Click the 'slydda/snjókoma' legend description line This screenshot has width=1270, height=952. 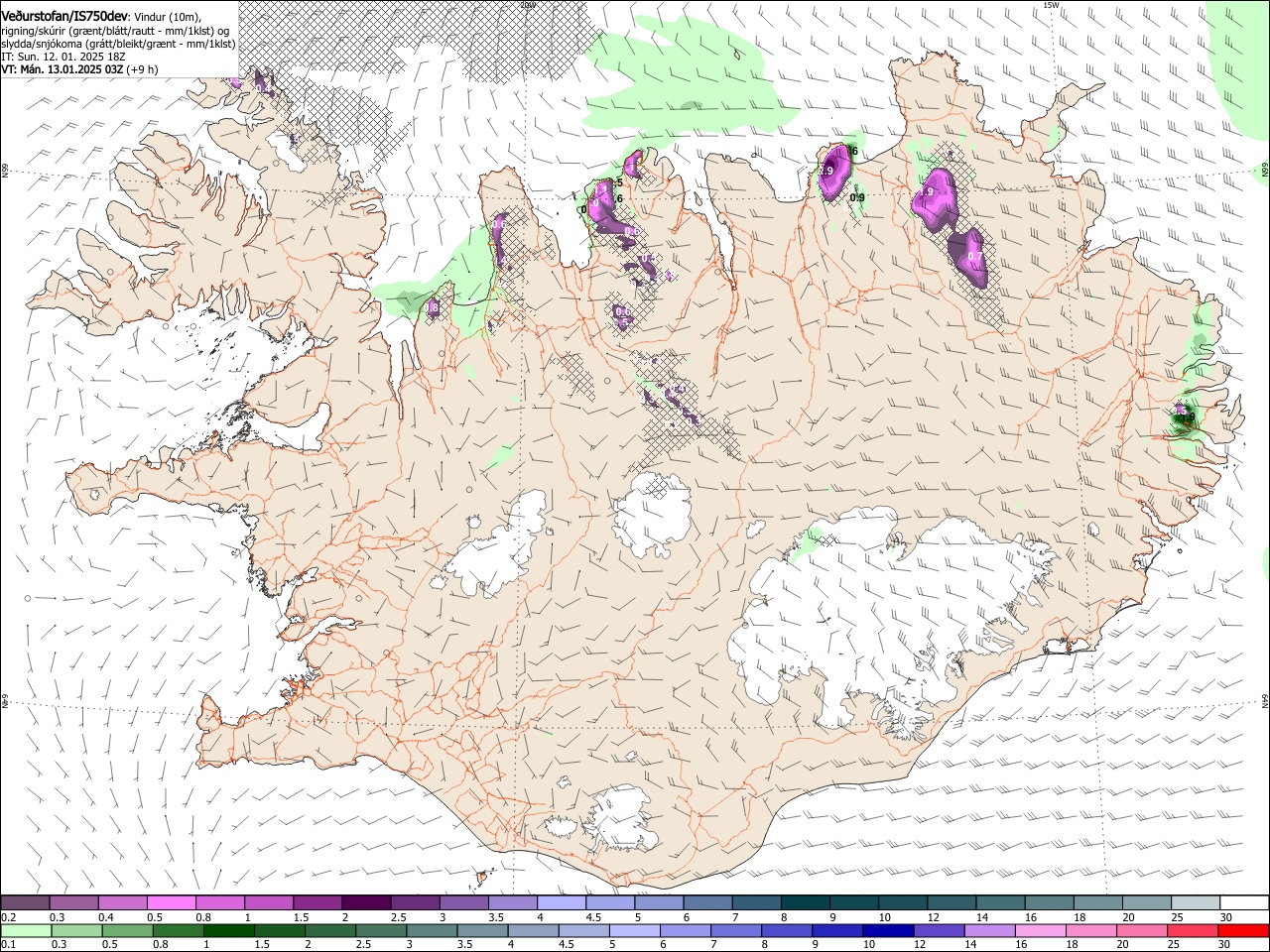tap(118, 44)
